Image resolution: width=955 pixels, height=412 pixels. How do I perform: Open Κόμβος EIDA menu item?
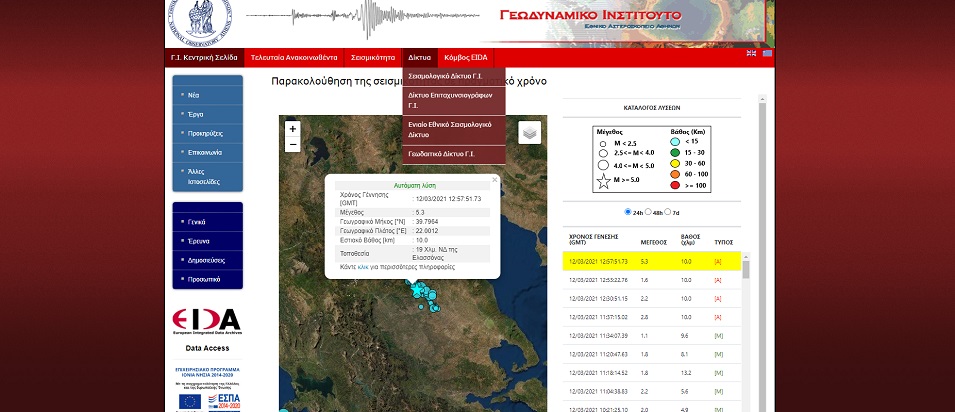point(466,58)
